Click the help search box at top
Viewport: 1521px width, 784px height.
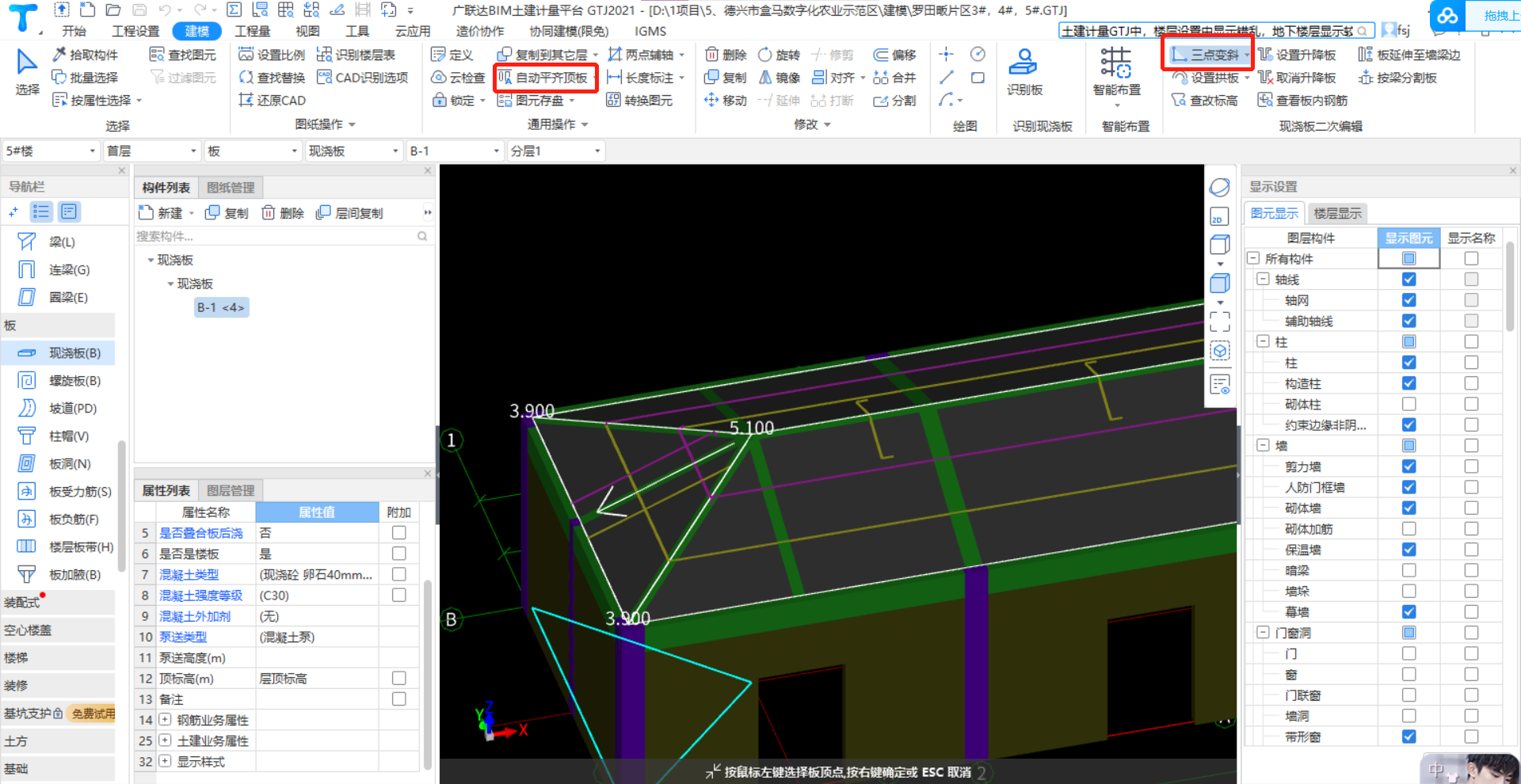pos(1216,31)
